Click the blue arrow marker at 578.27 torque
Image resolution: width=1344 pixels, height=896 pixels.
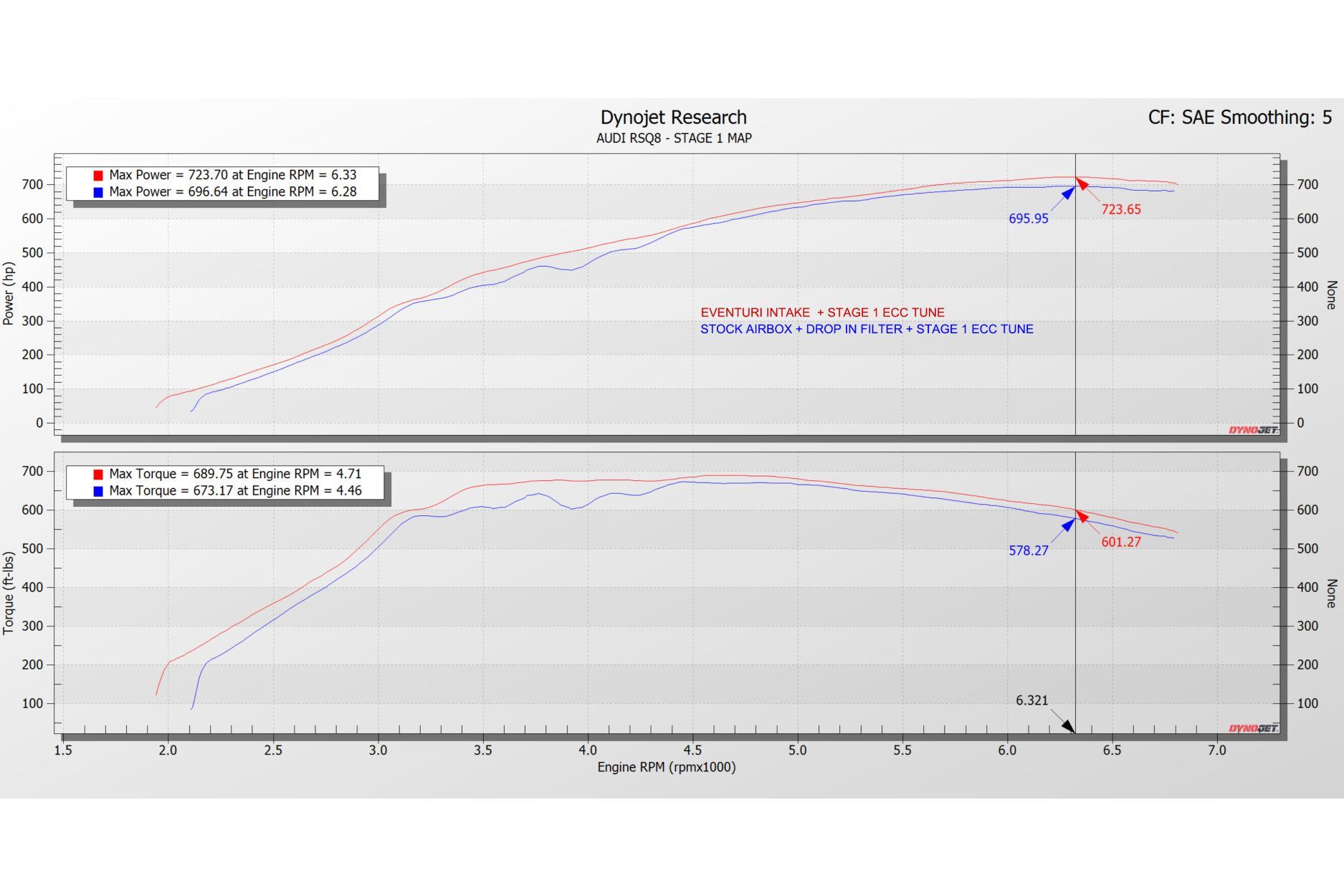pos(1068,525)
